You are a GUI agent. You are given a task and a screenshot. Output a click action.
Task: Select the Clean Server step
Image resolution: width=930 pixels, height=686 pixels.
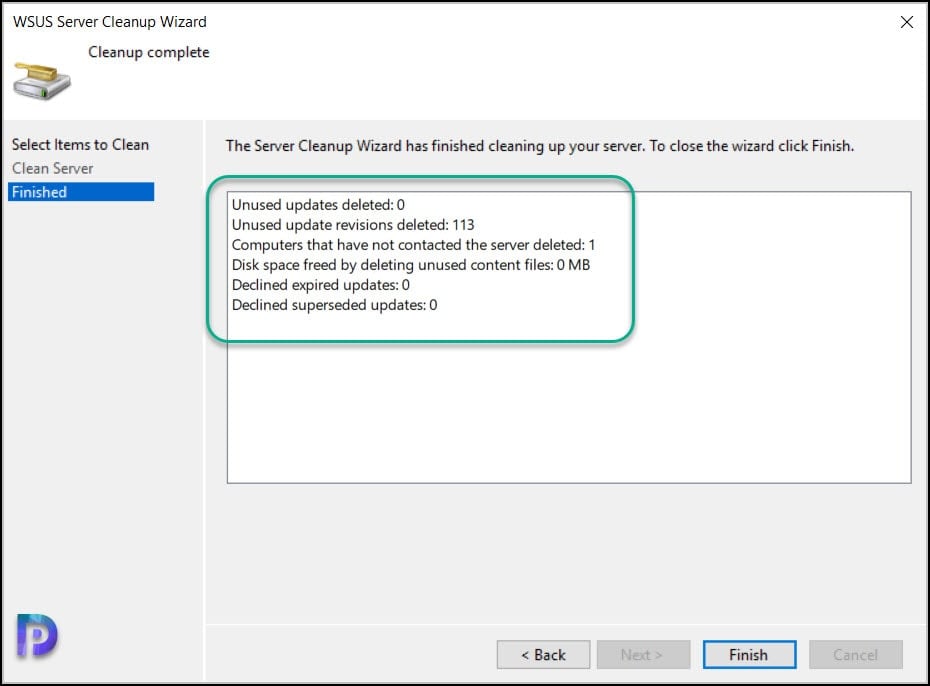point(53,168)
